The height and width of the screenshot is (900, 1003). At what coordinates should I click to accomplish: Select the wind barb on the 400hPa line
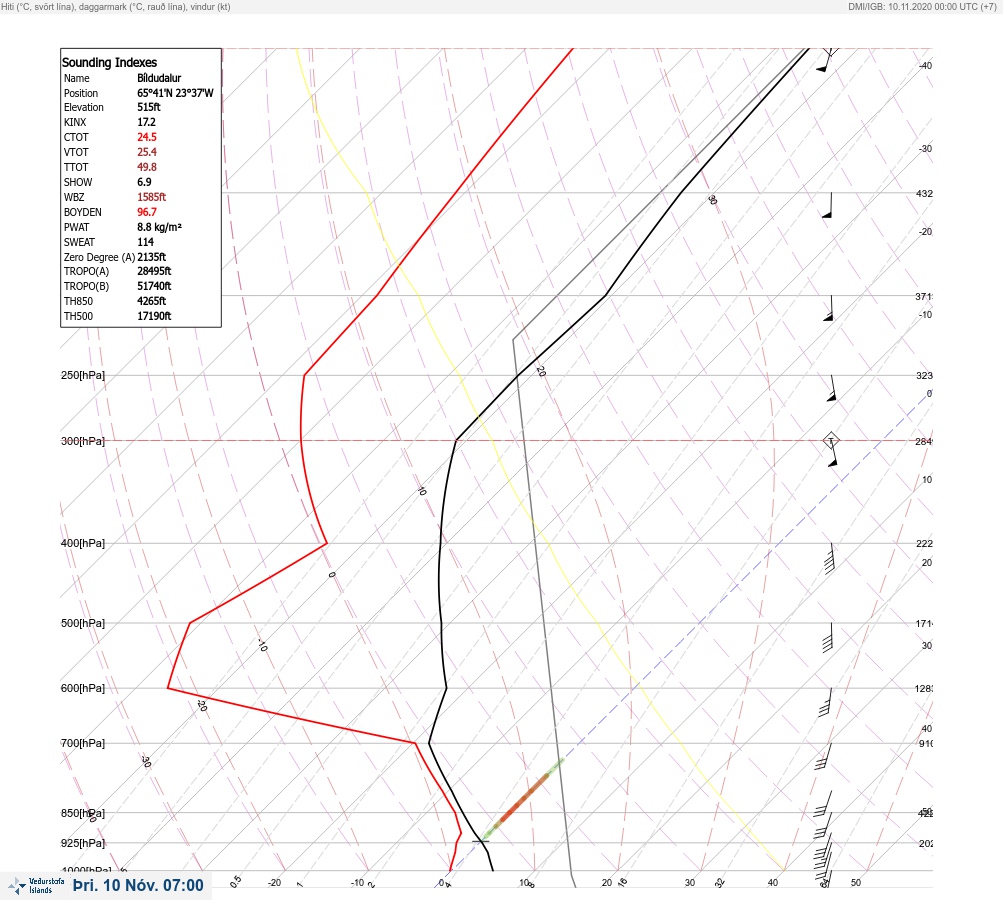[x=830, y=558]
